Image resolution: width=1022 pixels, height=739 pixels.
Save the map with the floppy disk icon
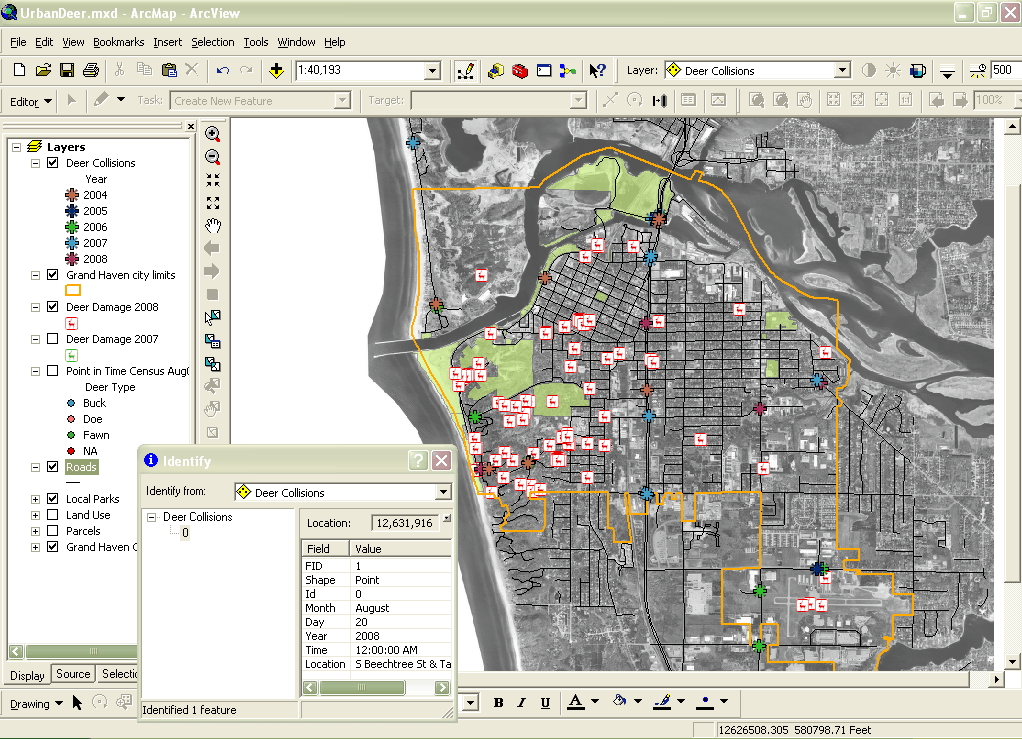(x=66, y=70)
